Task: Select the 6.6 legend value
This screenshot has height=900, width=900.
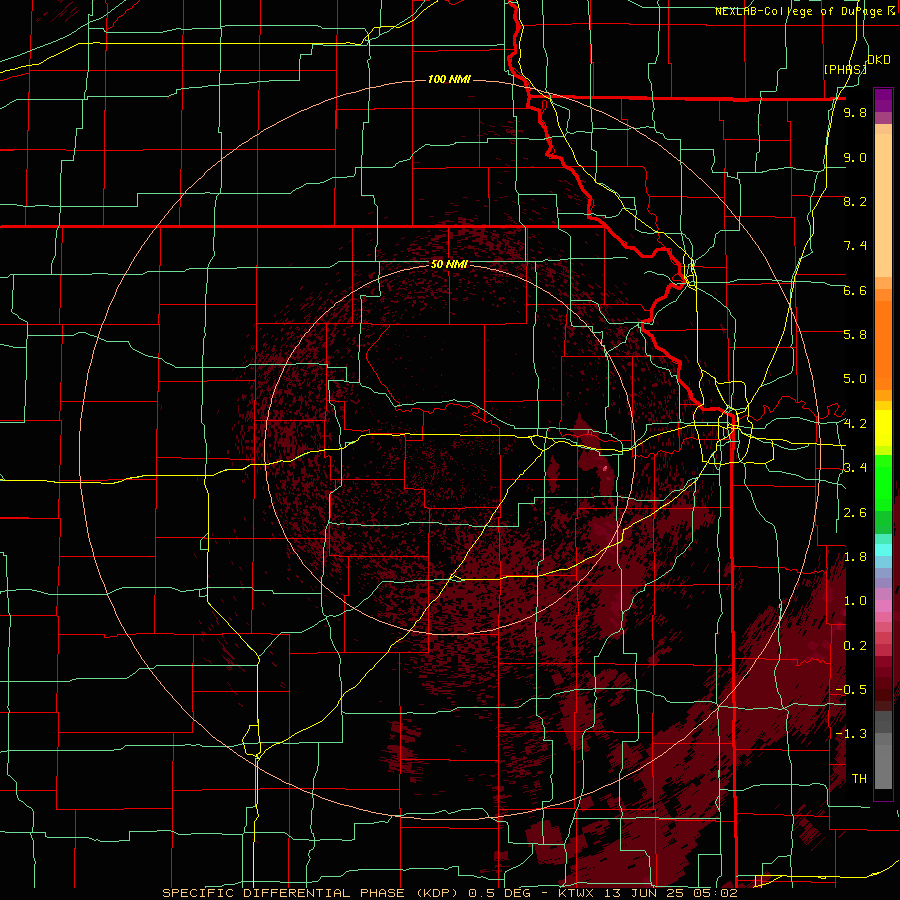Action: coord(855,290)
